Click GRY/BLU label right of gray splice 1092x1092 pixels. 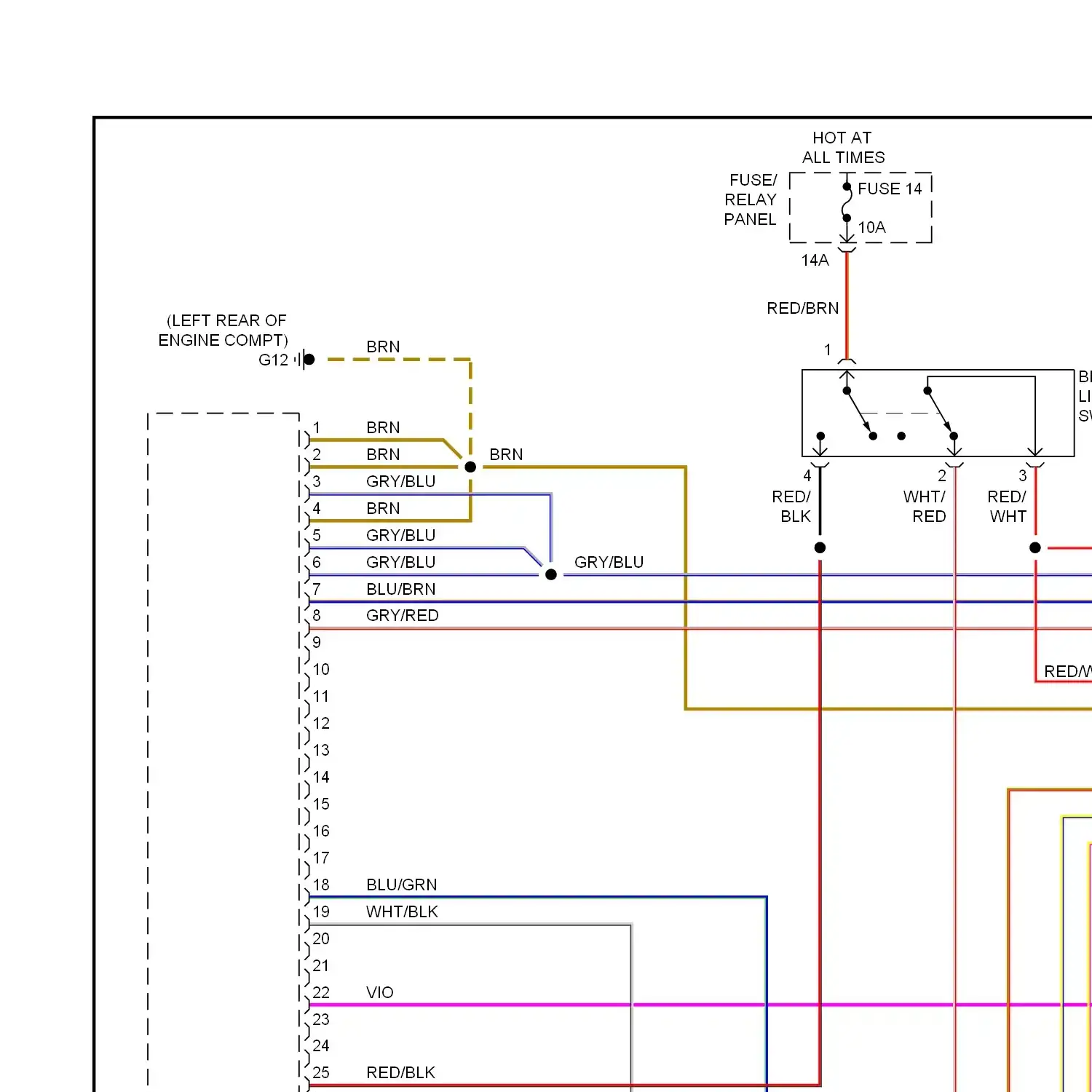pyautogui.click(x=609, y=563)
